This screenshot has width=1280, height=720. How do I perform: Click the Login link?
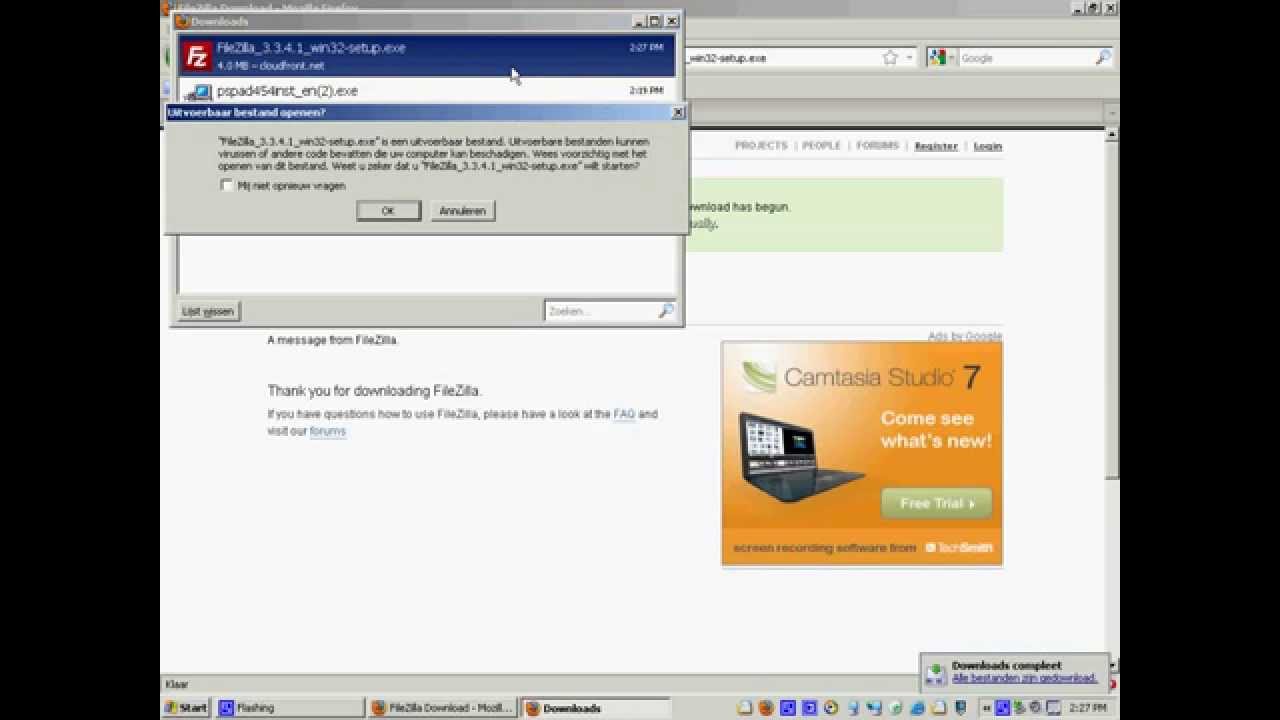point(987,146)
